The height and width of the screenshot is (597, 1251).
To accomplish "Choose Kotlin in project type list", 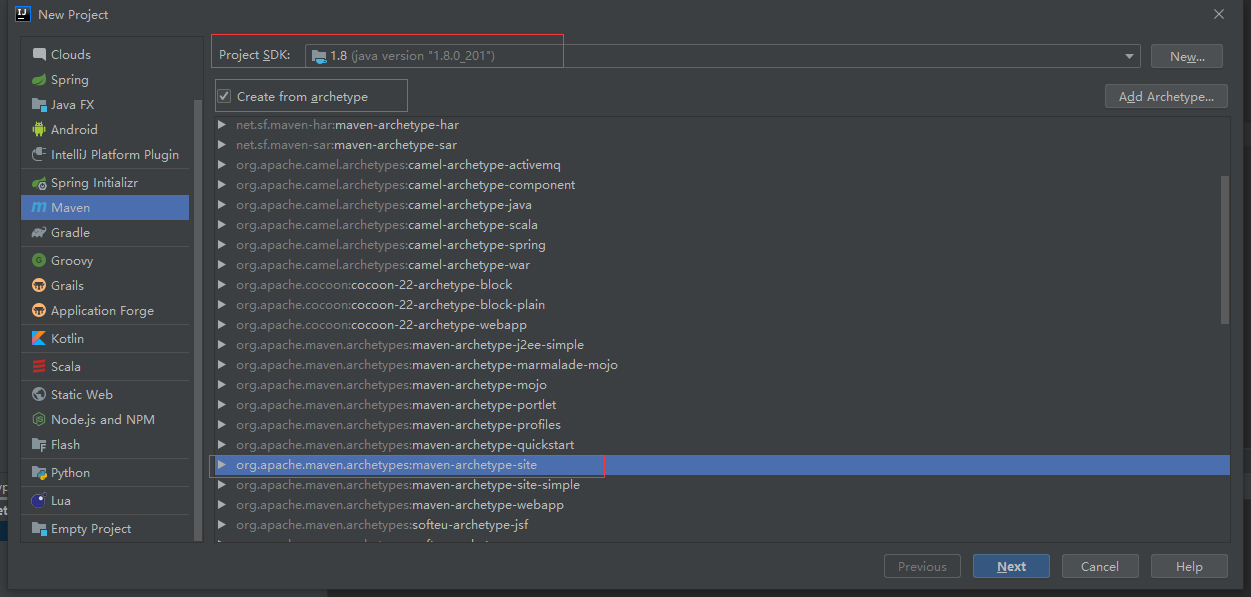I will 105,339.
